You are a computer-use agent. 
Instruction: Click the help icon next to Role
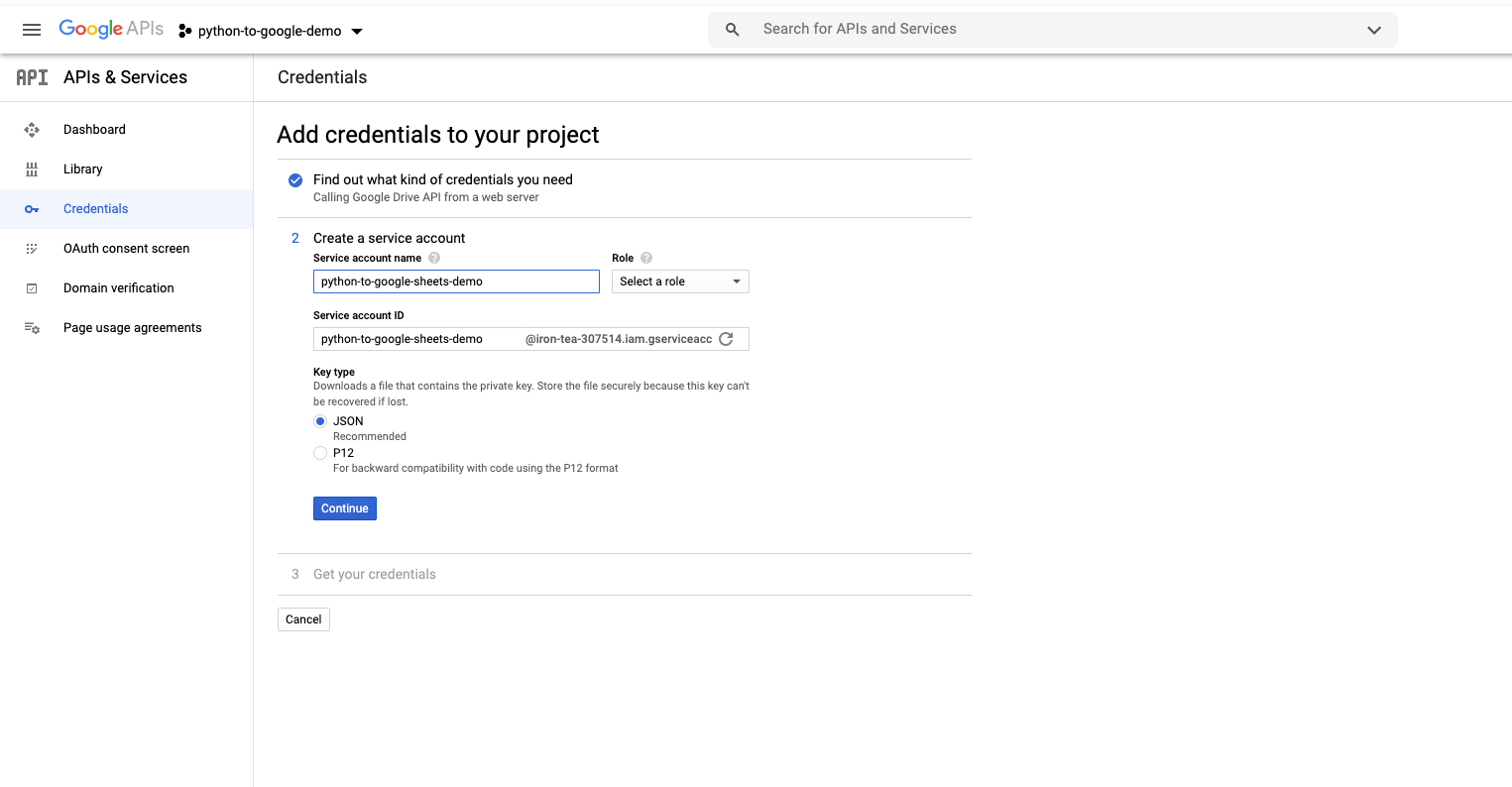(x=645, y=258)
